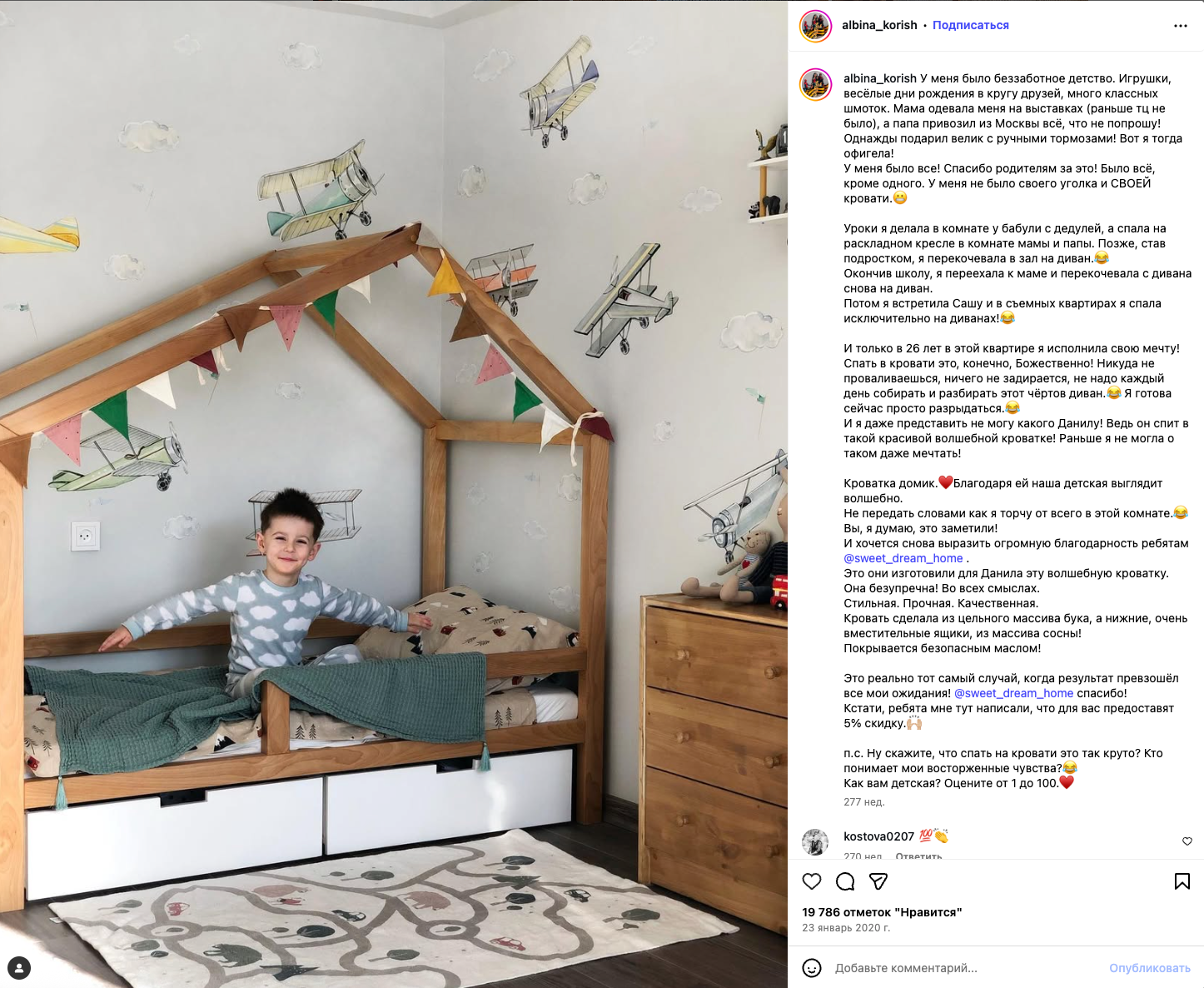1204x988 pixels.
Task: Open the second @sweet_dream_home mention near спасибо
Action: point(1013,693)
